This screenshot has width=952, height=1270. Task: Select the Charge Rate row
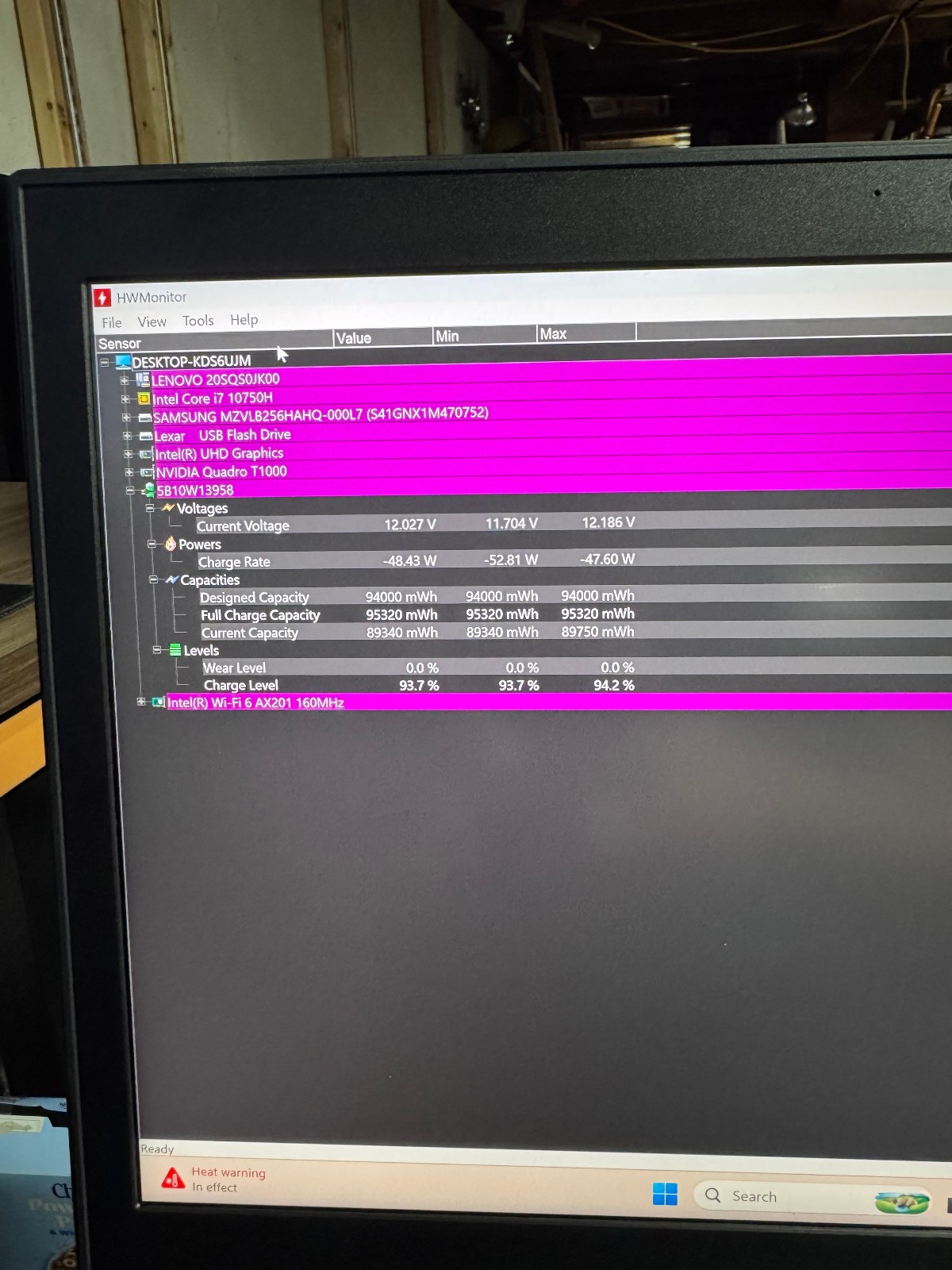574,560
